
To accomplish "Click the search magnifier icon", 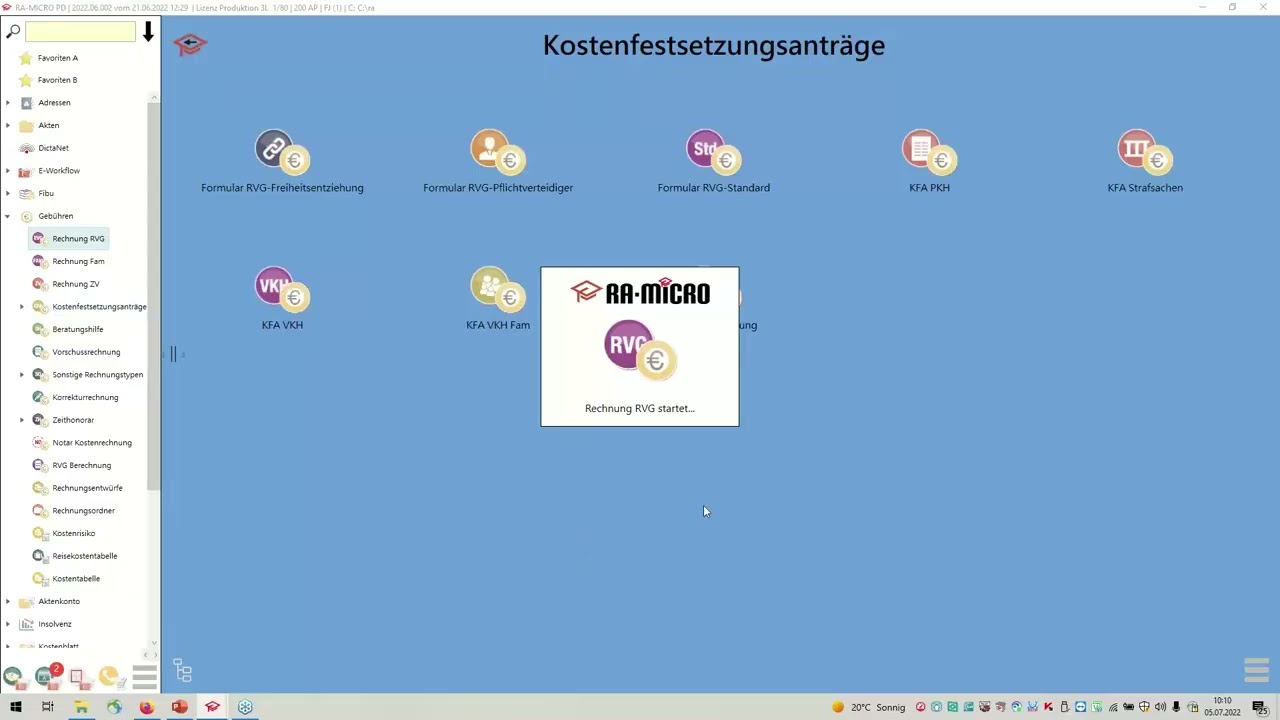I will [13, 32].
